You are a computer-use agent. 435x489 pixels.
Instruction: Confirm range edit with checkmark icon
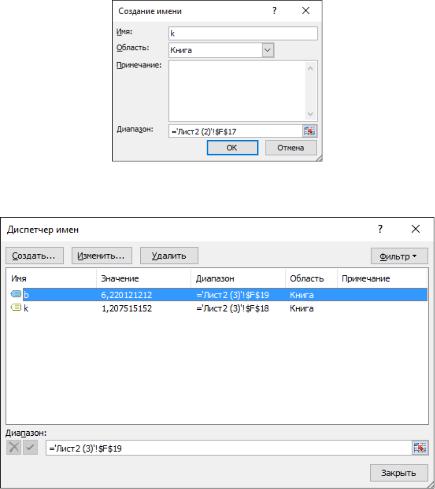point(30,447)
